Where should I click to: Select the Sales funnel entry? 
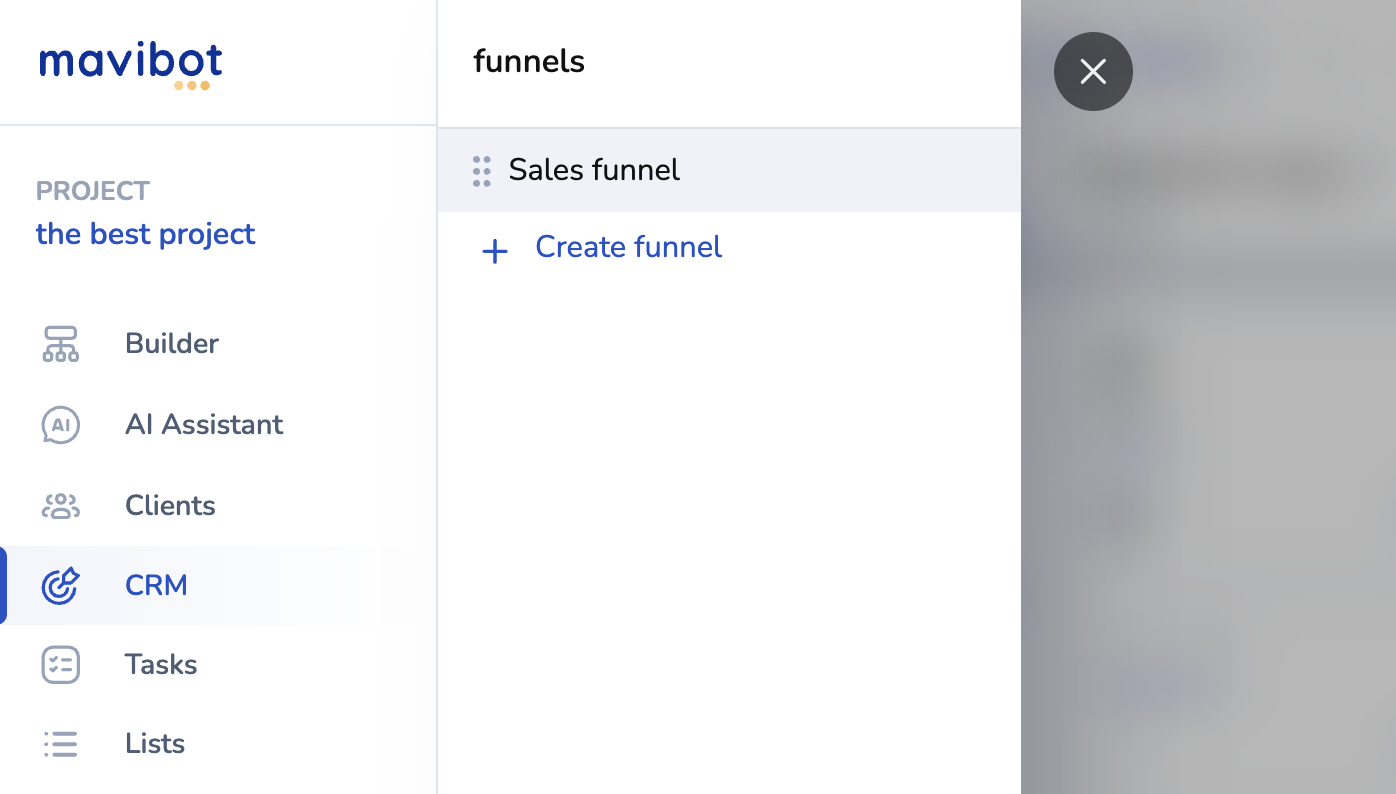594,170
